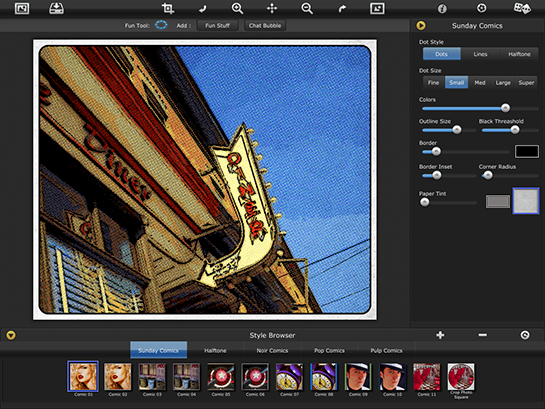The width and height of the screenshot is (545, 409).
Task: Open the settings gear icon
Action: 481,8
